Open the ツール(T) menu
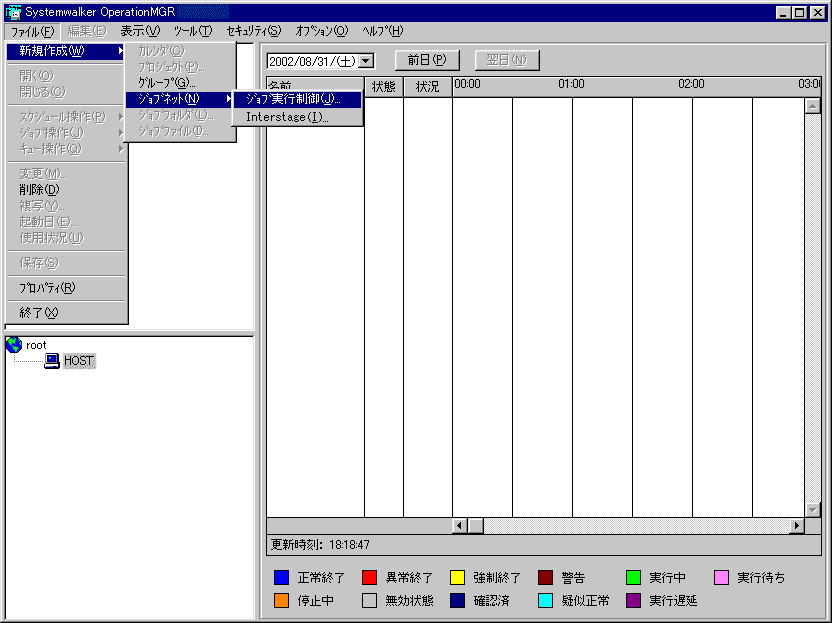Image resolution: width=832 pixels, height=623 pixels. [x=193, y=31]
